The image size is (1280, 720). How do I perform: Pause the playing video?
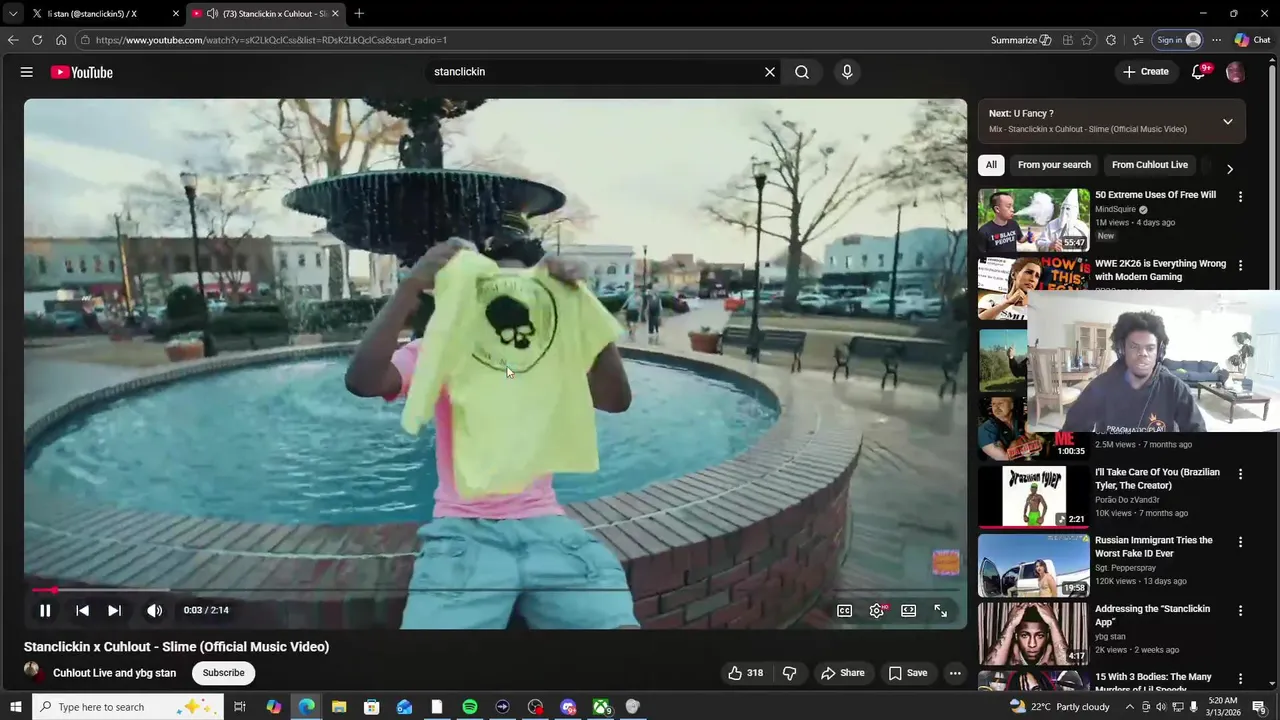(45, 611)
